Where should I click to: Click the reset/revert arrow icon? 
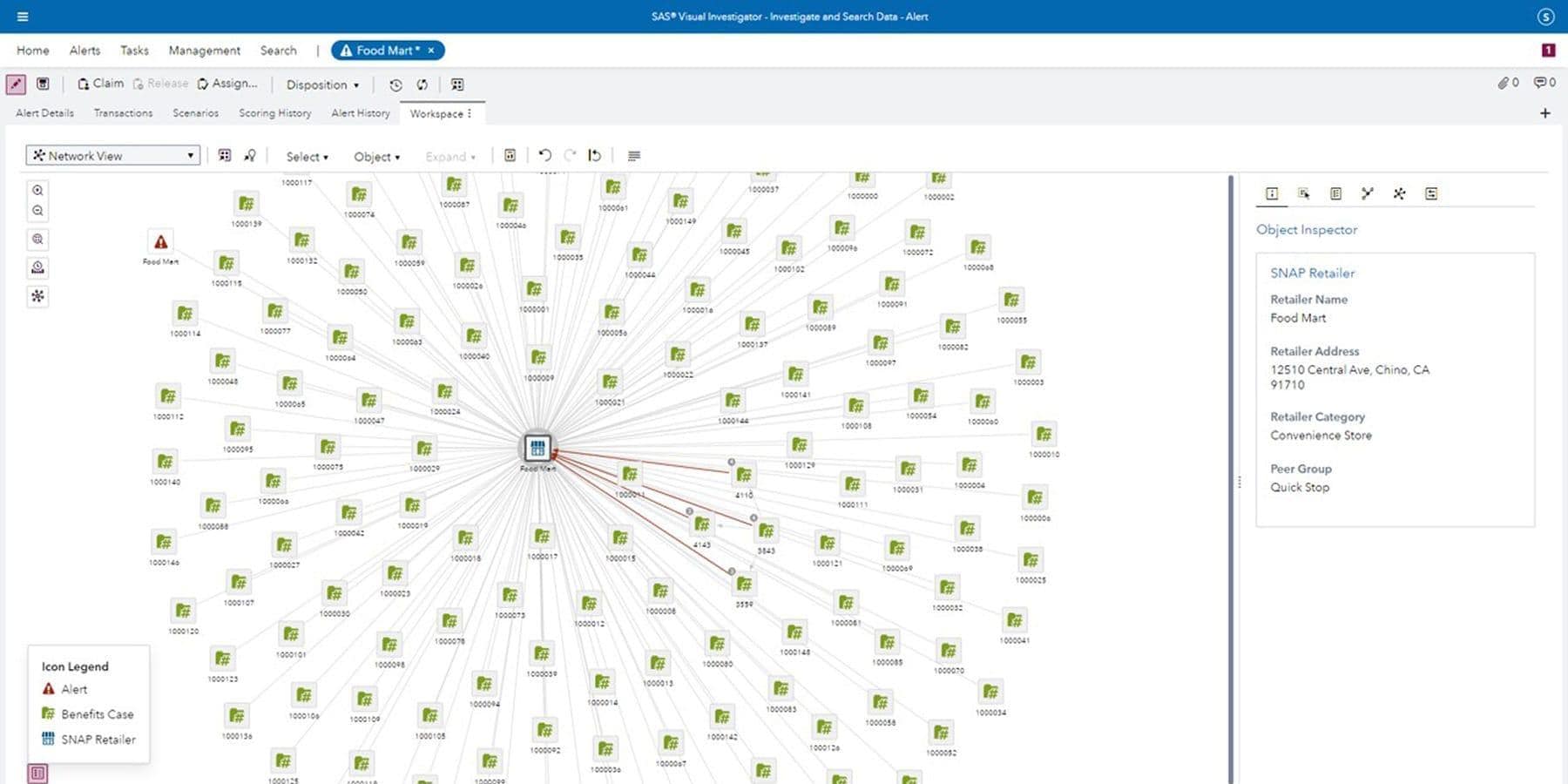595,156
